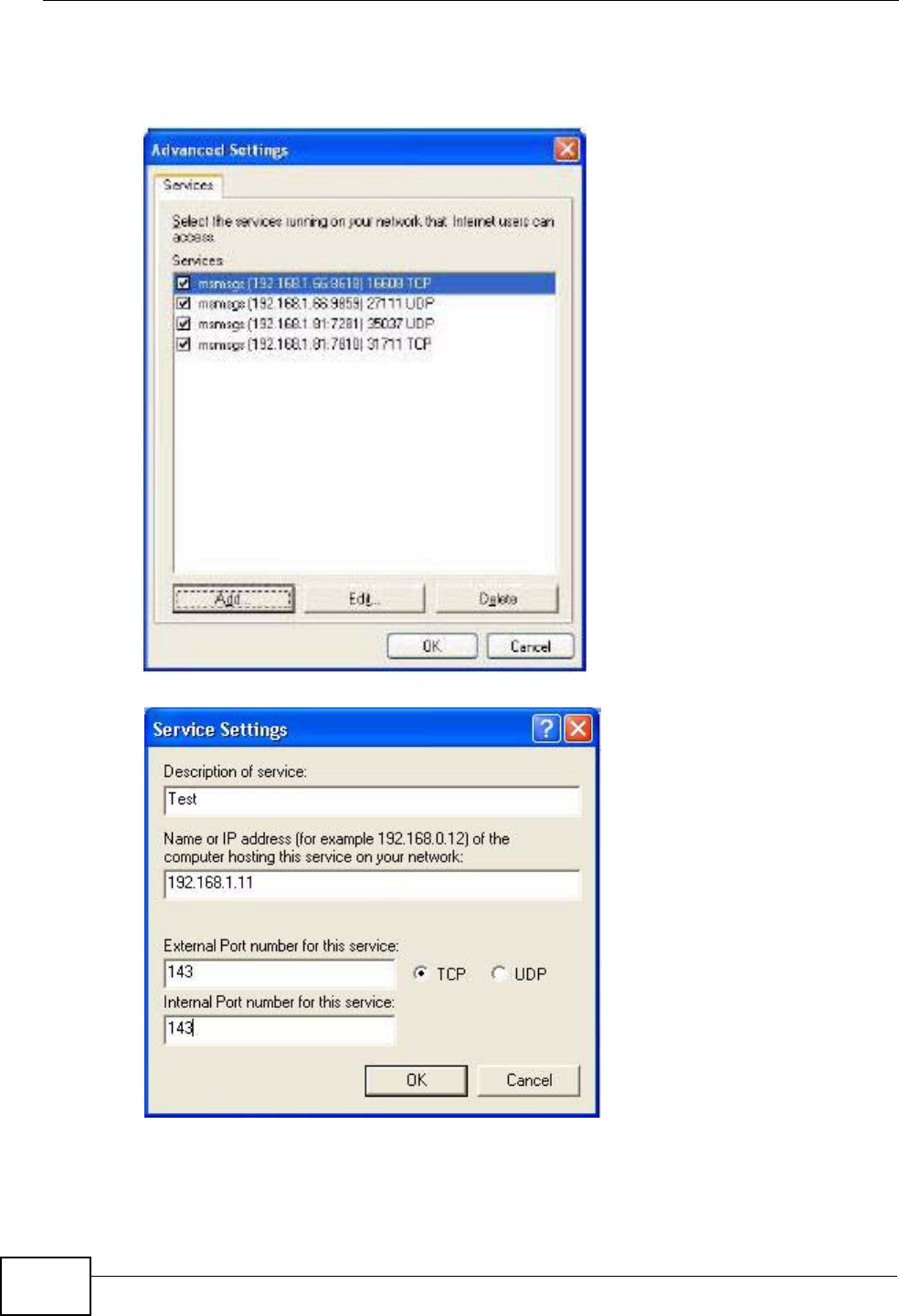The image size is (899, 1316).
Task: Uncheck the msmsgs 27111 UDP service
Action: [184, 303]
